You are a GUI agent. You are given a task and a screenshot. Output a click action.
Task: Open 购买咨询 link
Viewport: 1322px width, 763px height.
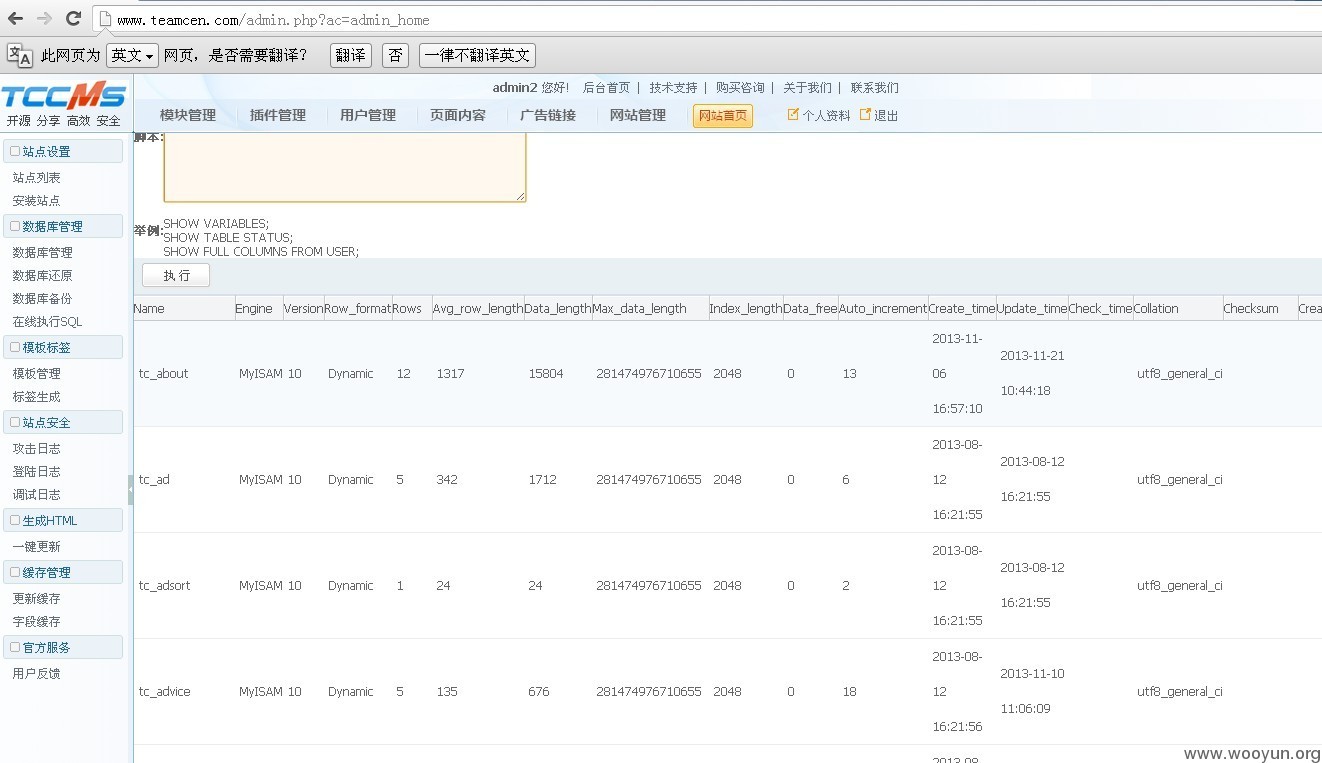pos(740,88)
